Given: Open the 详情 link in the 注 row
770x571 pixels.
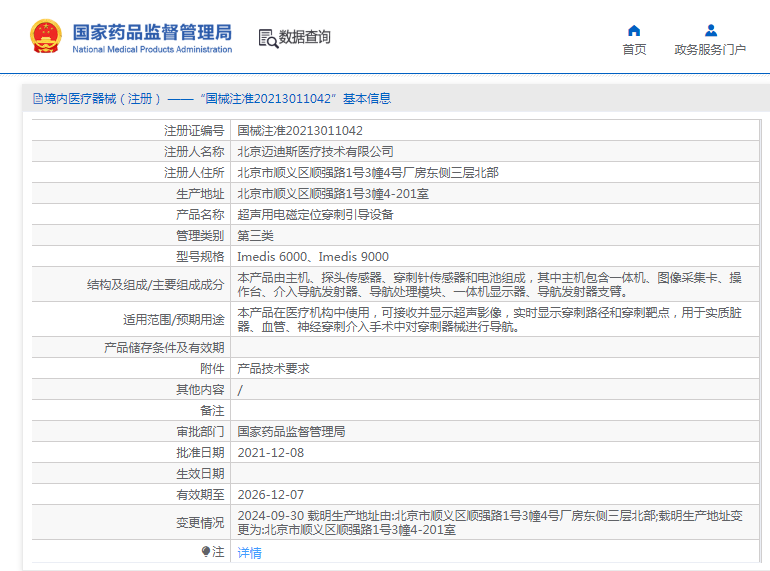Looking at the screenshot, I should [249, 552].
